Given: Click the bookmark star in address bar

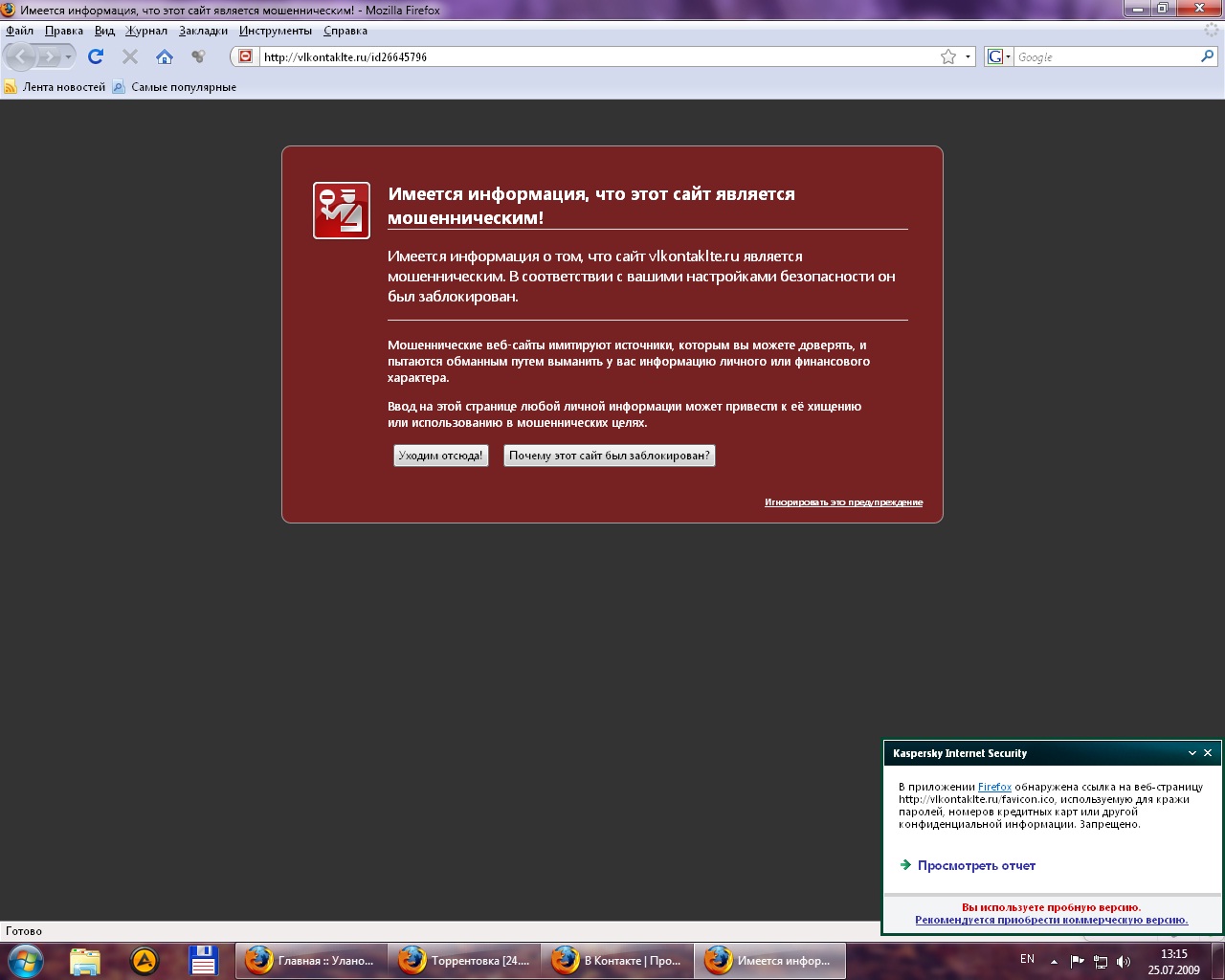Looking at the screenshot, I should pos(947,56).
